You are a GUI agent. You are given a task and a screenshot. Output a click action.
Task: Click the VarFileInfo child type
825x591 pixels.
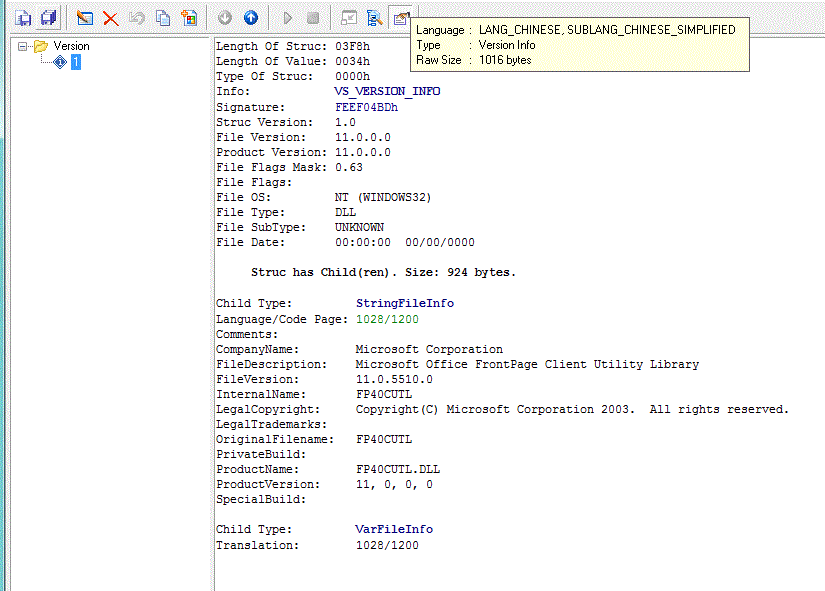[394, 529]
